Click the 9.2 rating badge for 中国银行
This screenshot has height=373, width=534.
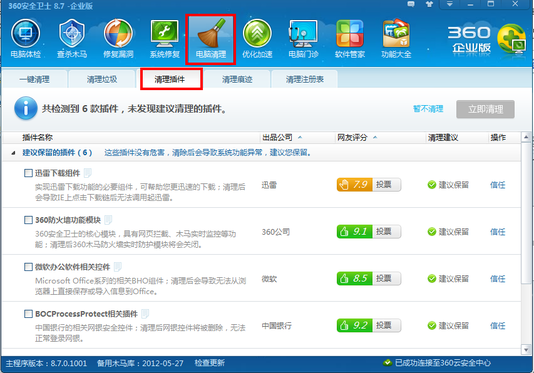355,325
